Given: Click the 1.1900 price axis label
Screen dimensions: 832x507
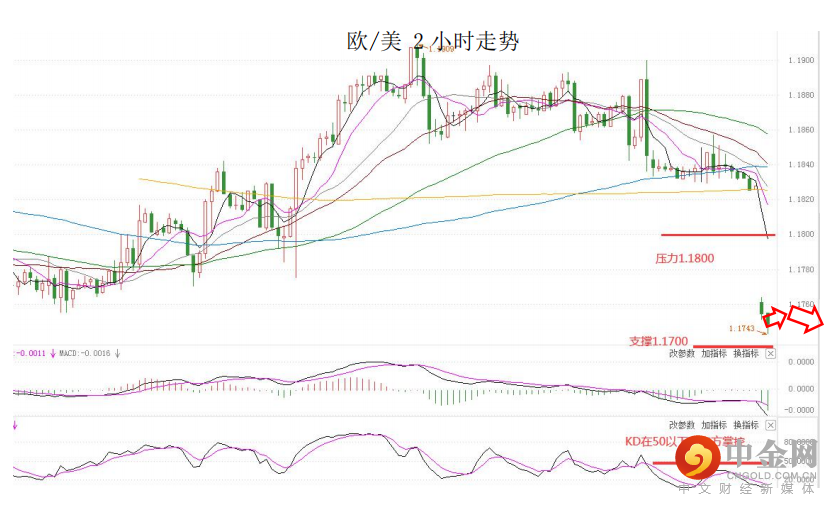Looking at the screenshot, I should (x=801, y=60).
